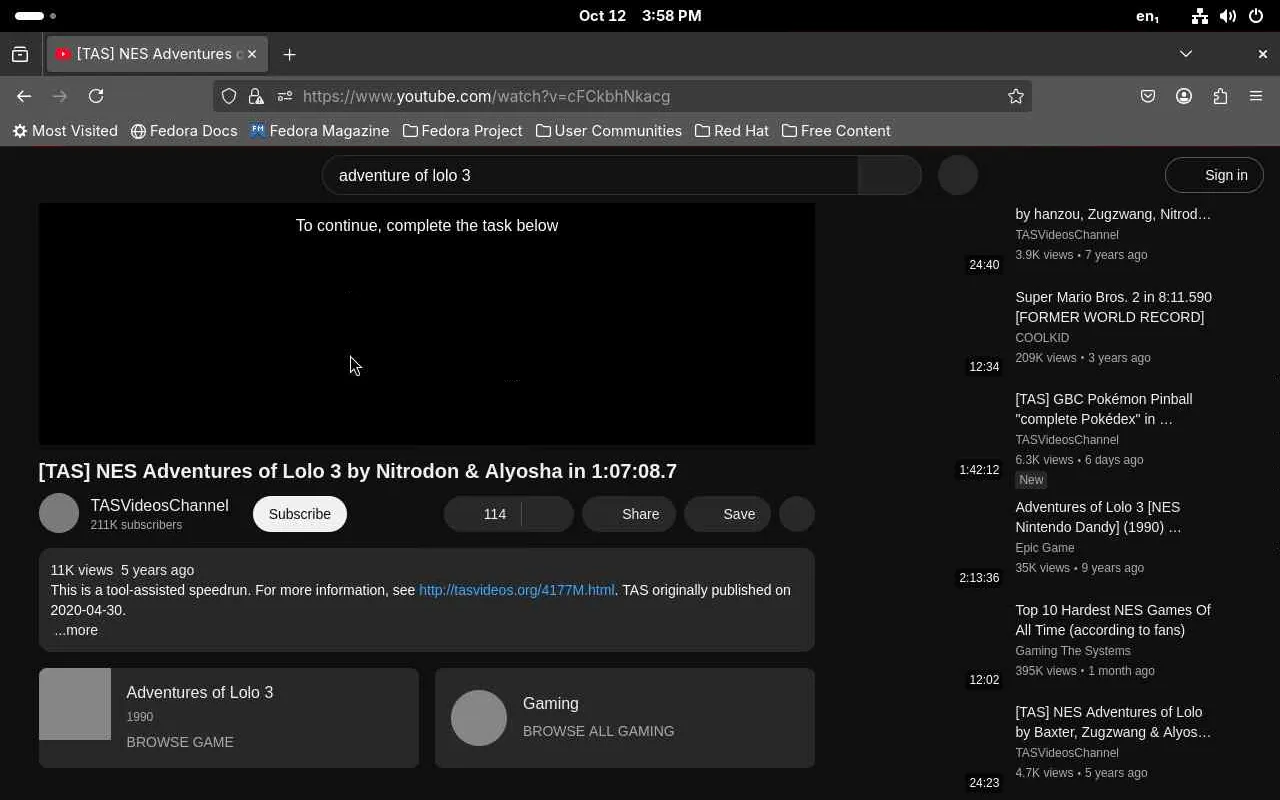The height and width of the screenshot is (800, 1280).
Task: Browse all Gaming category card
Action: [625, 718]
